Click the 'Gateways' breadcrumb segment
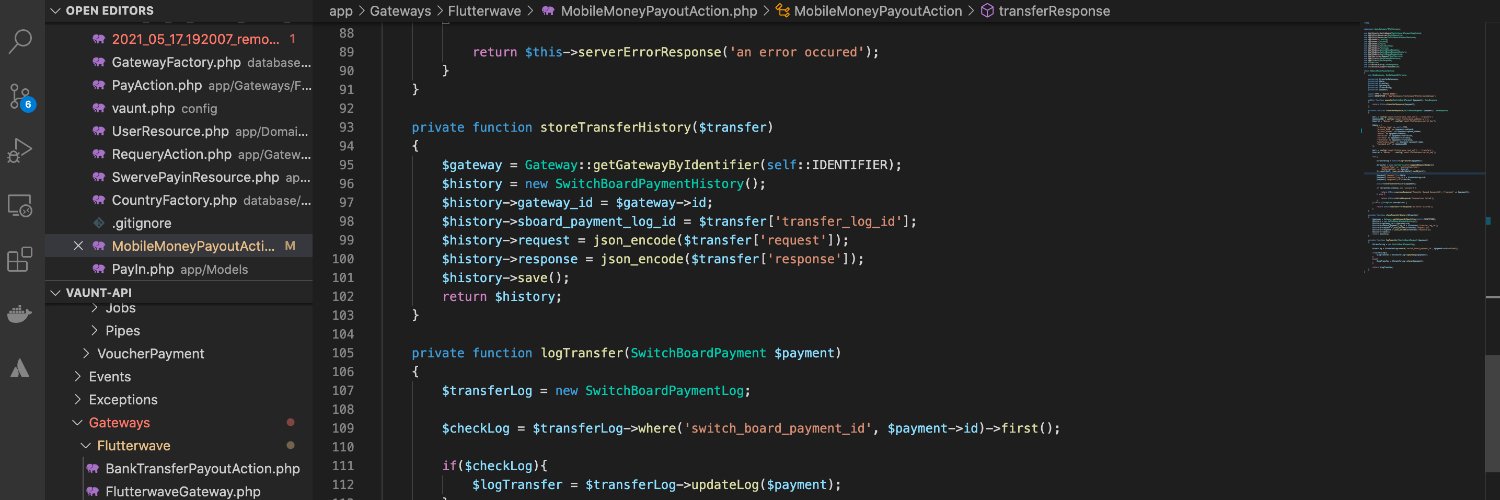The image size is (1500, 500). [400, 11]
